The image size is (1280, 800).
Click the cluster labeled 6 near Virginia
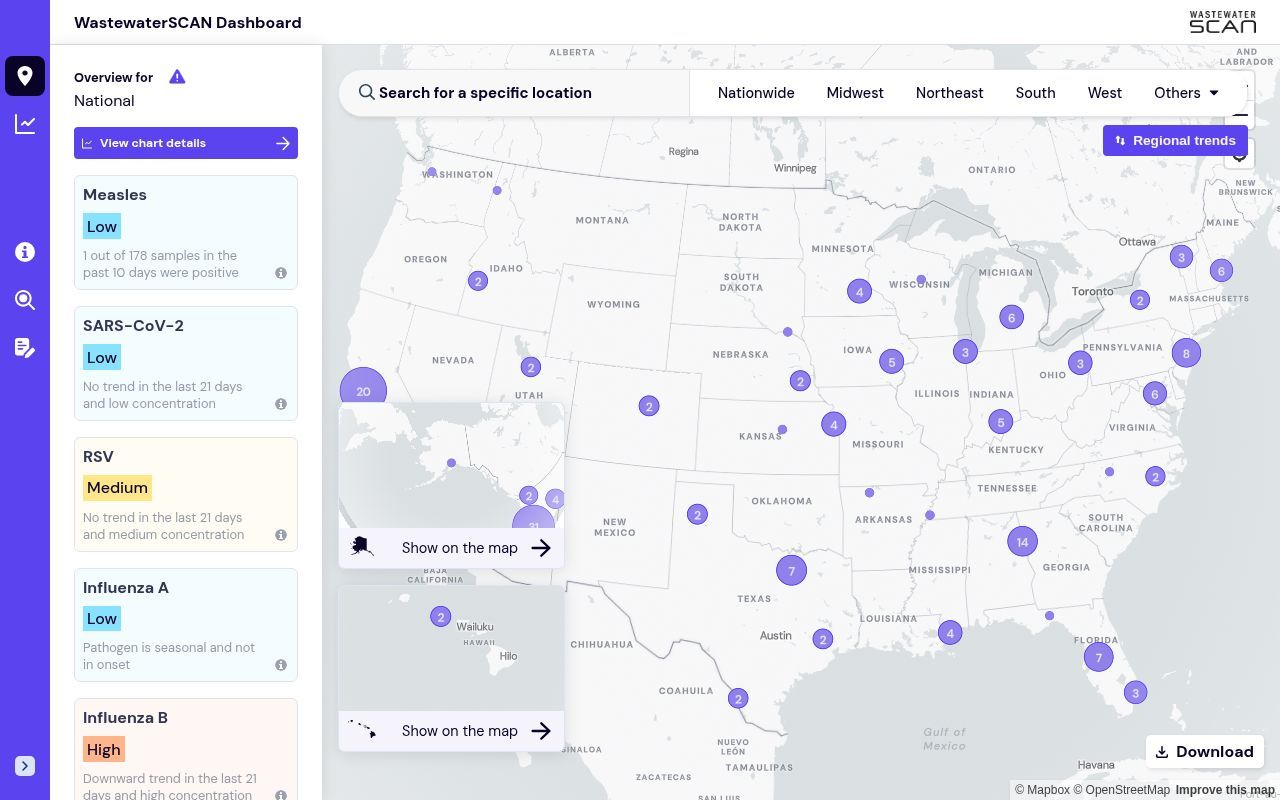1155,394
